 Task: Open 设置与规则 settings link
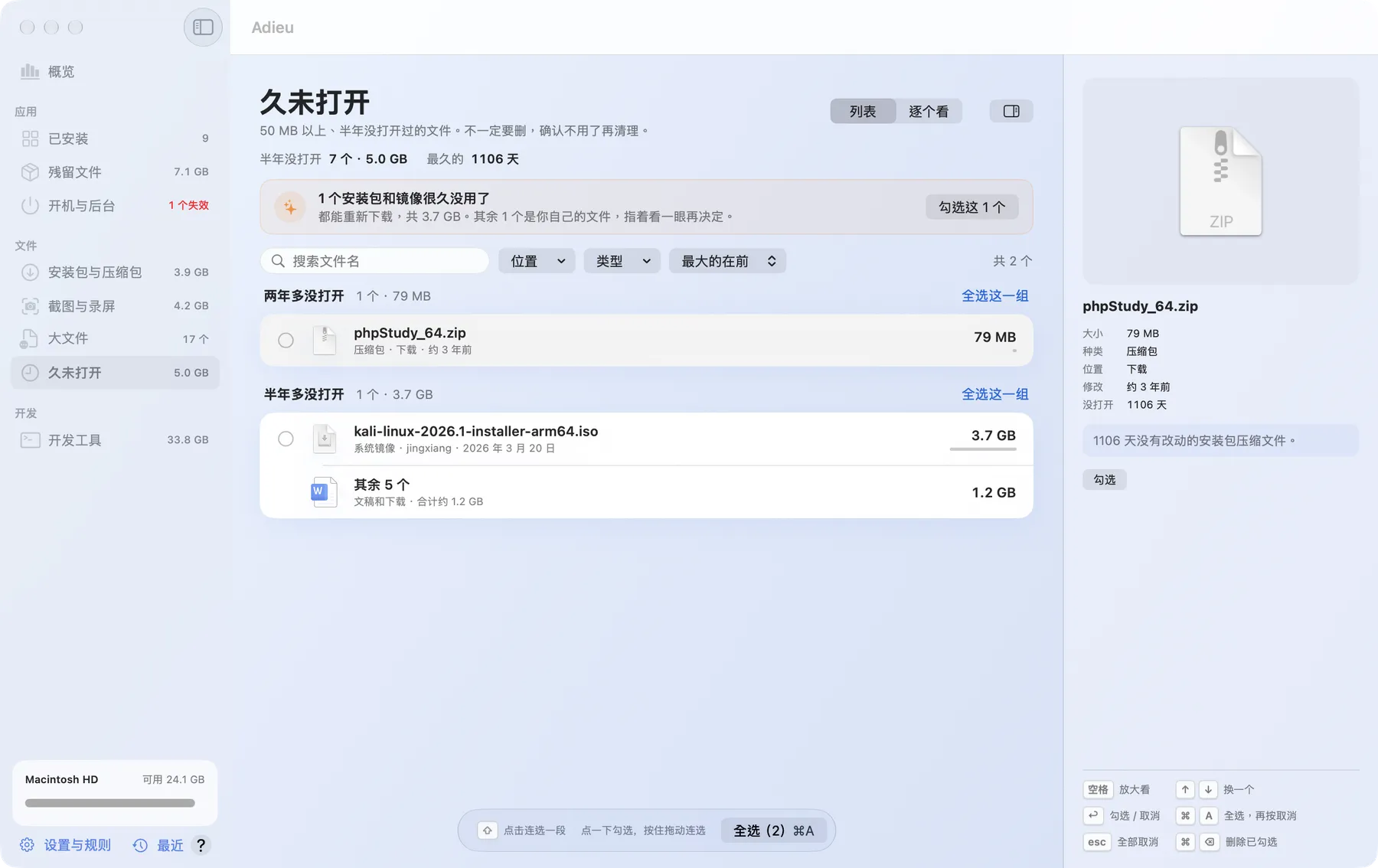pyautogui.click(x=77, y=845)
